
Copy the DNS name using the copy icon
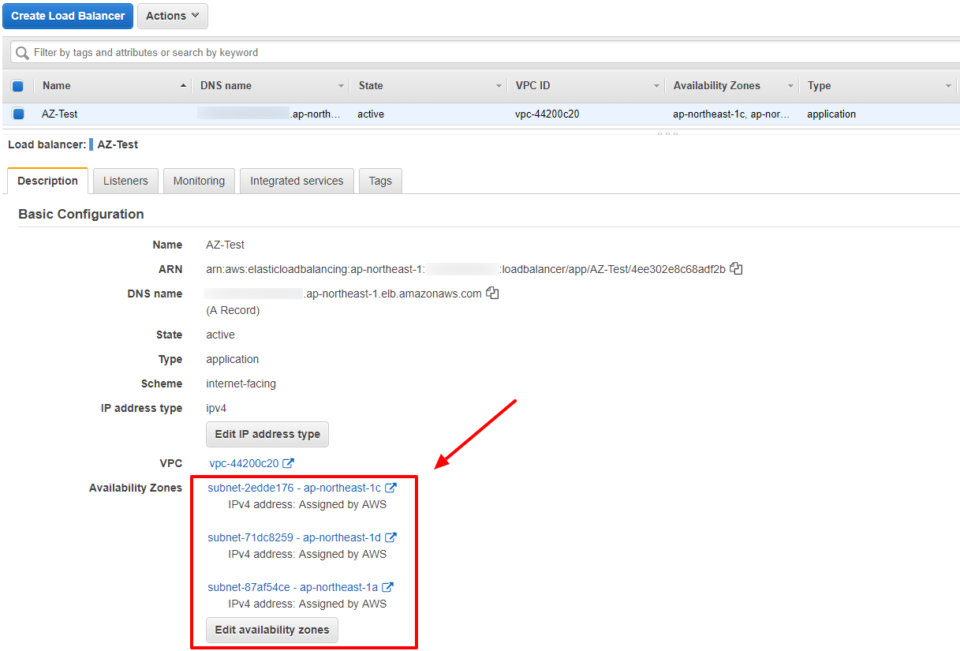[491, 293]
